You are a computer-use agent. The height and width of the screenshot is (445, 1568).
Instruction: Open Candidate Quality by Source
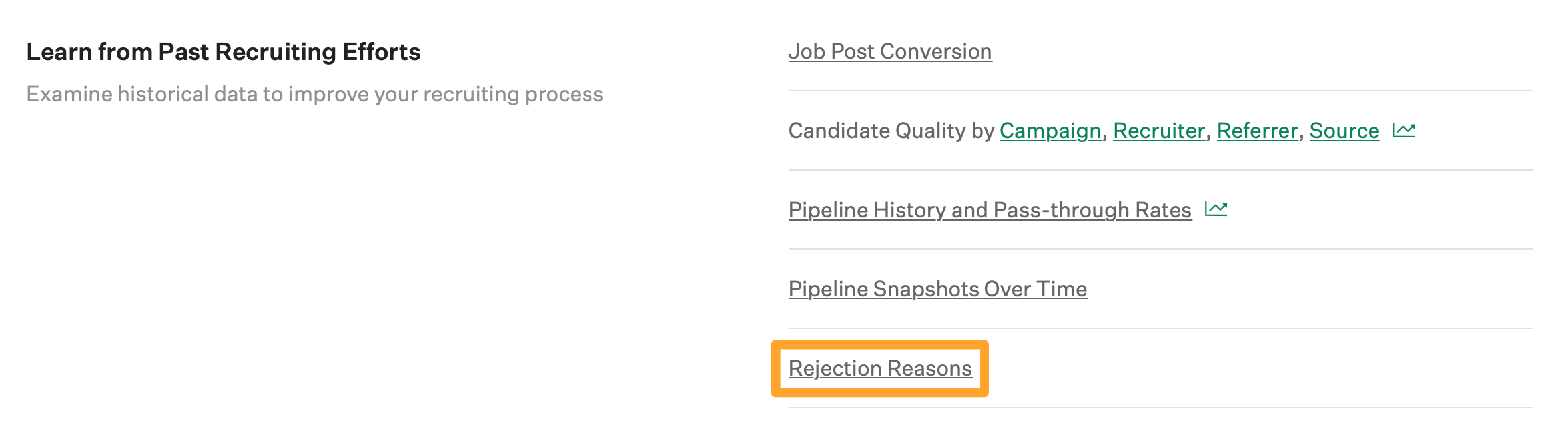[x=1344, y=131]
